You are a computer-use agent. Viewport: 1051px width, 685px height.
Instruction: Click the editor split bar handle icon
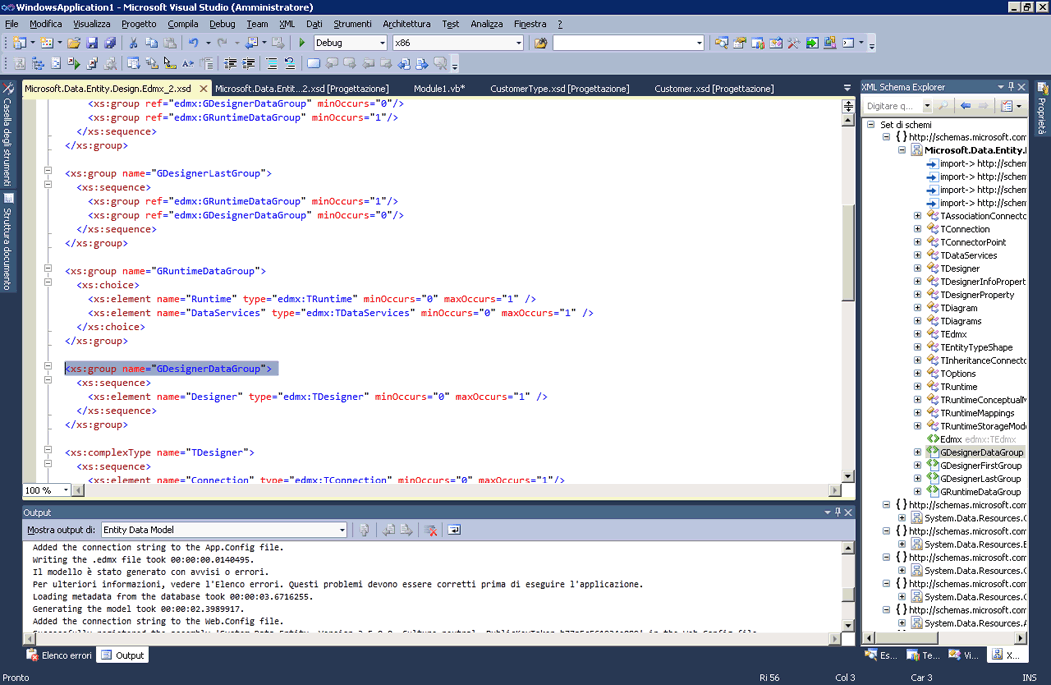[848, 107]
